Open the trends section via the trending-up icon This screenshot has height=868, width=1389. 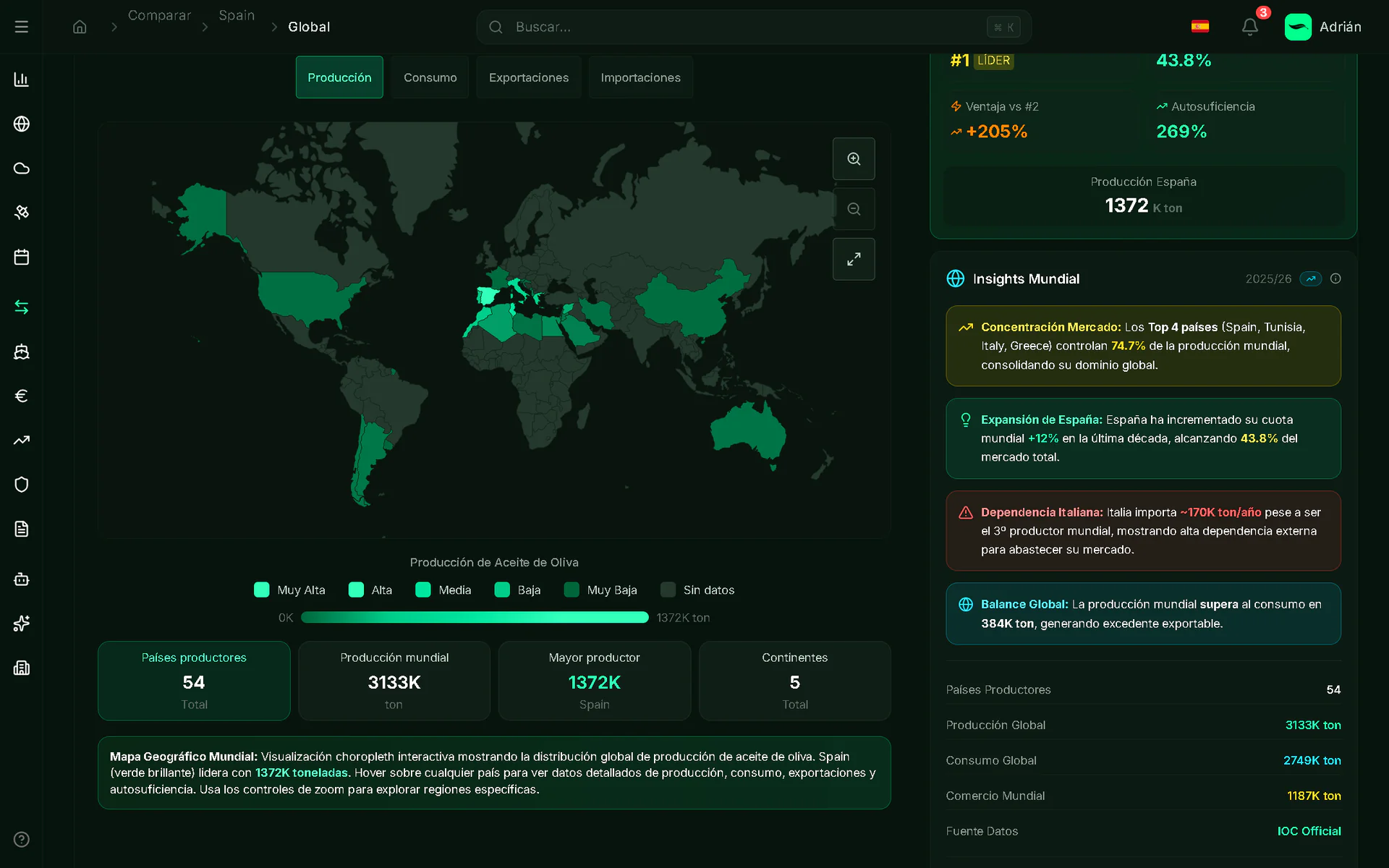coord(21,440)
